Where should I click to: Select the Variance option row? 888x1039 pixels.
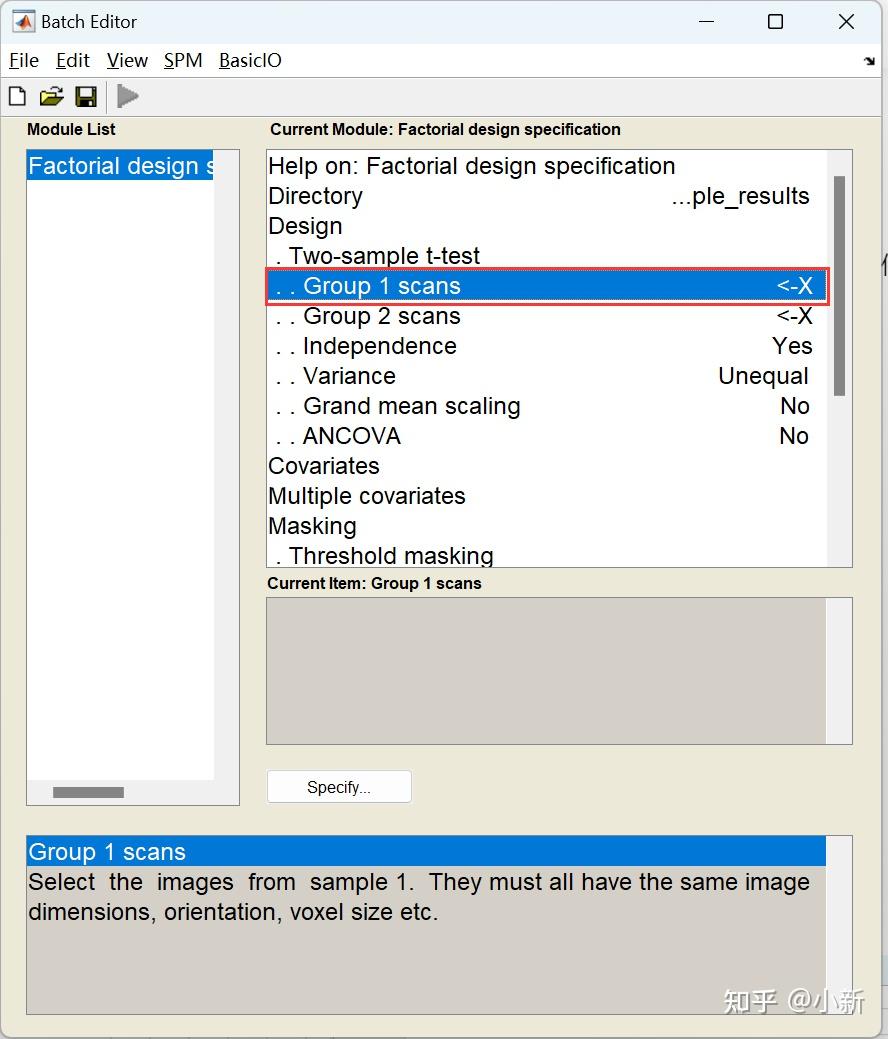[349, 376]
